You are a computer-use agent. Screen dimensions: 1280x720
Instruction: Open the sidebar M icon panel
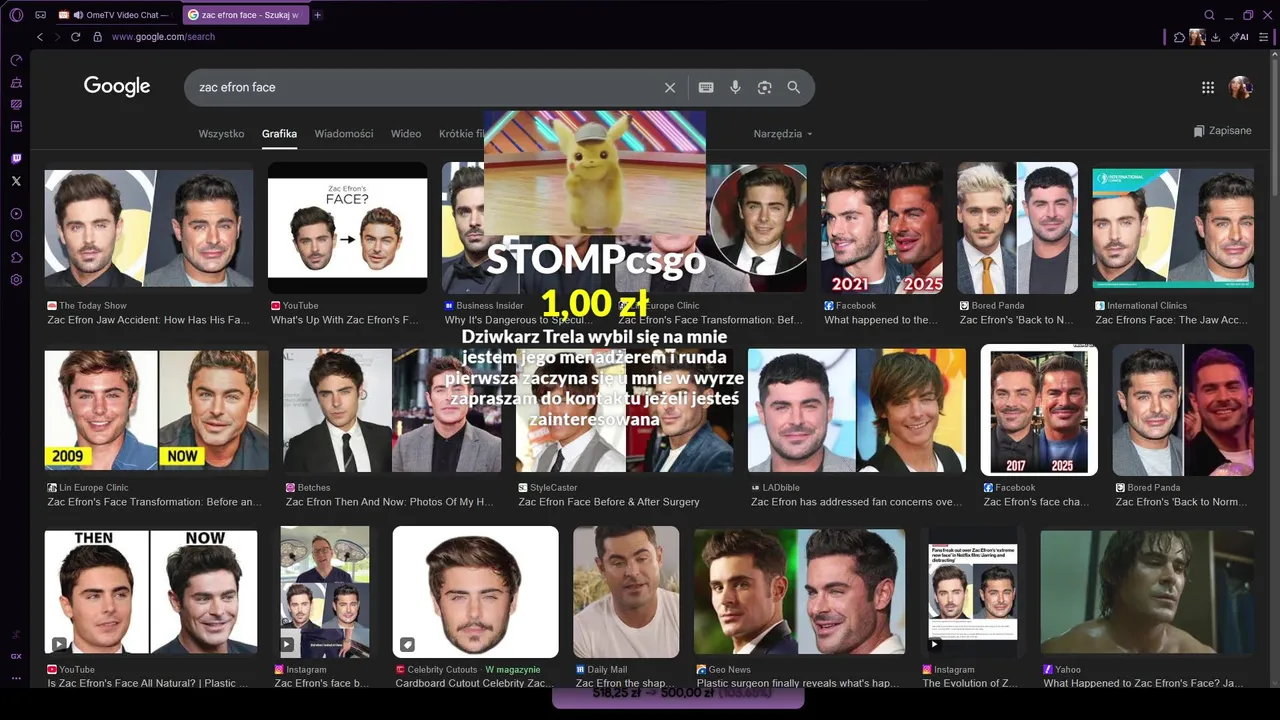[16, 126]
